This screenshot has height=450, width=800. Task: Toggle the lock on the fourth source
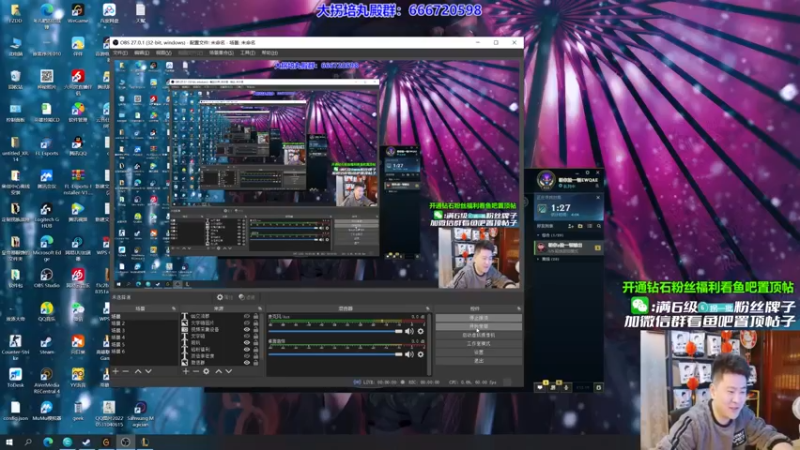point(256,336)
